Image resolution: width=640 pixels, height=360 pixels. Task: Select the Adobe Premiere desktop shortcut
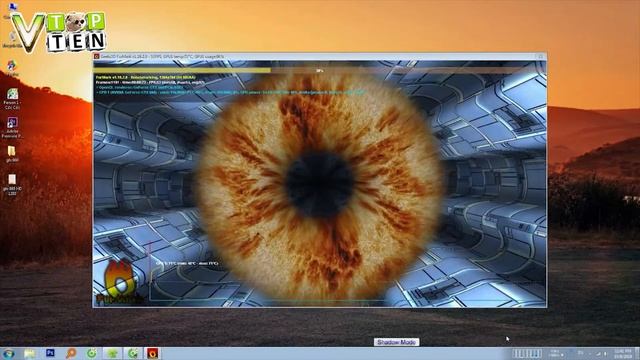[12, 127]
